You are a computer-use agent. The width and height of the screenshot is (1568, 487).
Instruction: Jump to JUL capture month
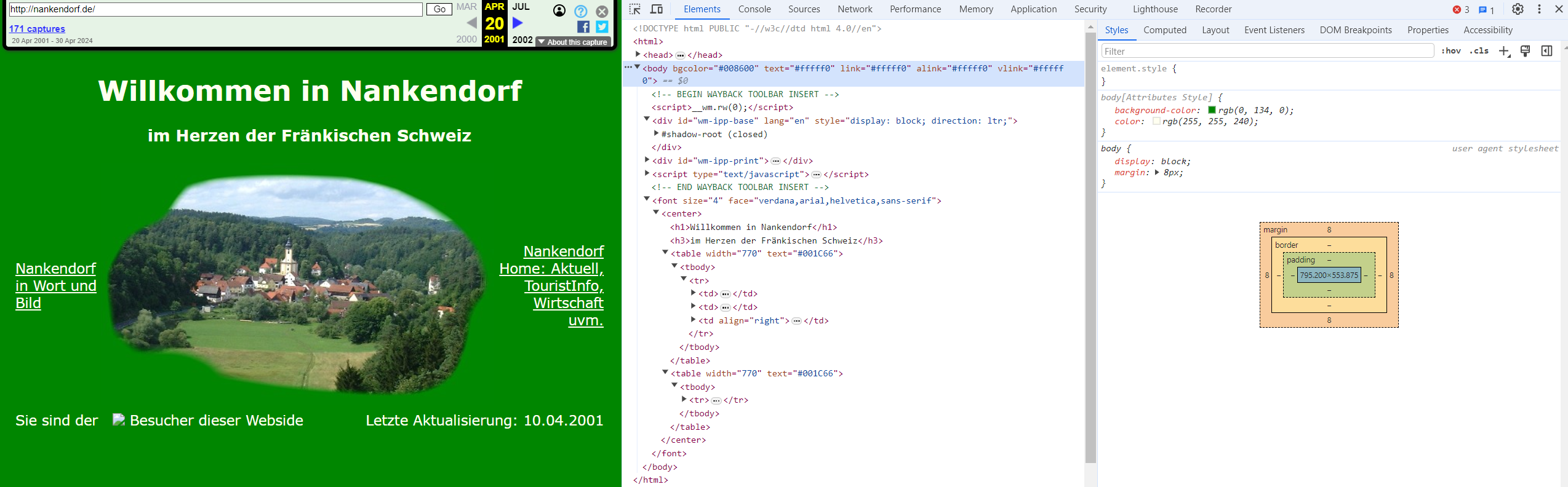tap(521, 7)
